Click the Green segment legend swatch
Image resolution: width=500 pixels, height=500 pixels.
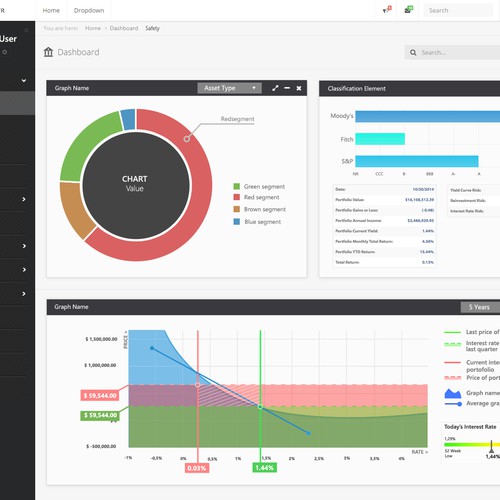click(237, 186)
